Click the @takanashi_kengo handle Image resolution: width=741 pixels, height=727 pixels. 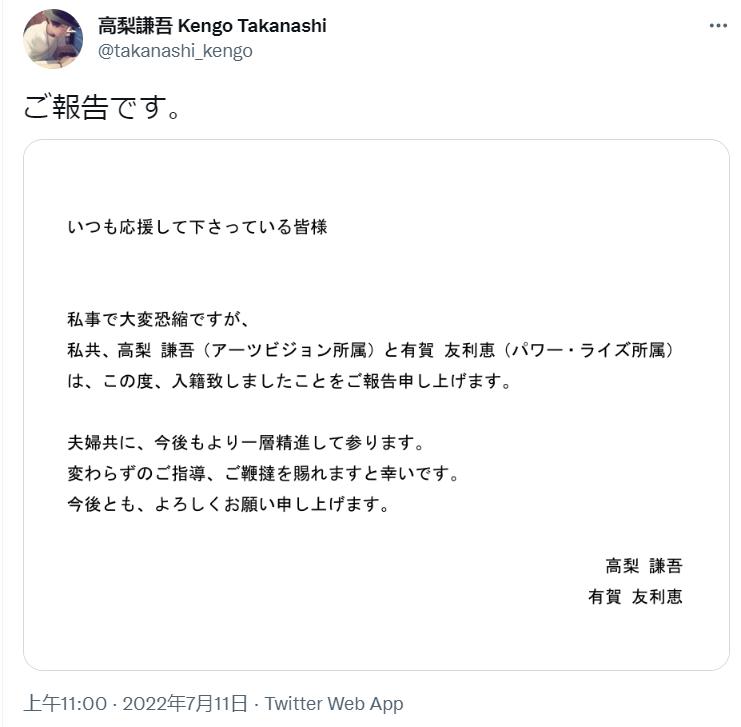(175, 51)
